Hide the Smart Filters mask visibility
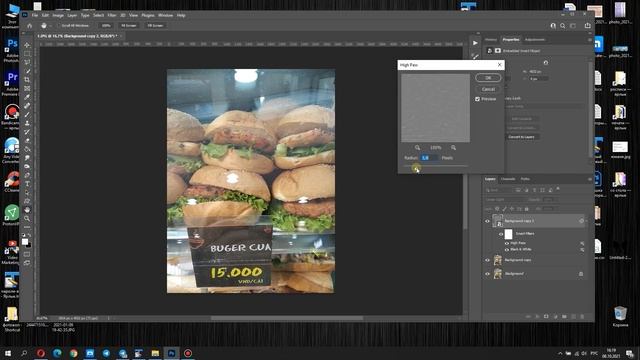The height and width of the screenshot is (360, 640). click(x=501, y=234)
